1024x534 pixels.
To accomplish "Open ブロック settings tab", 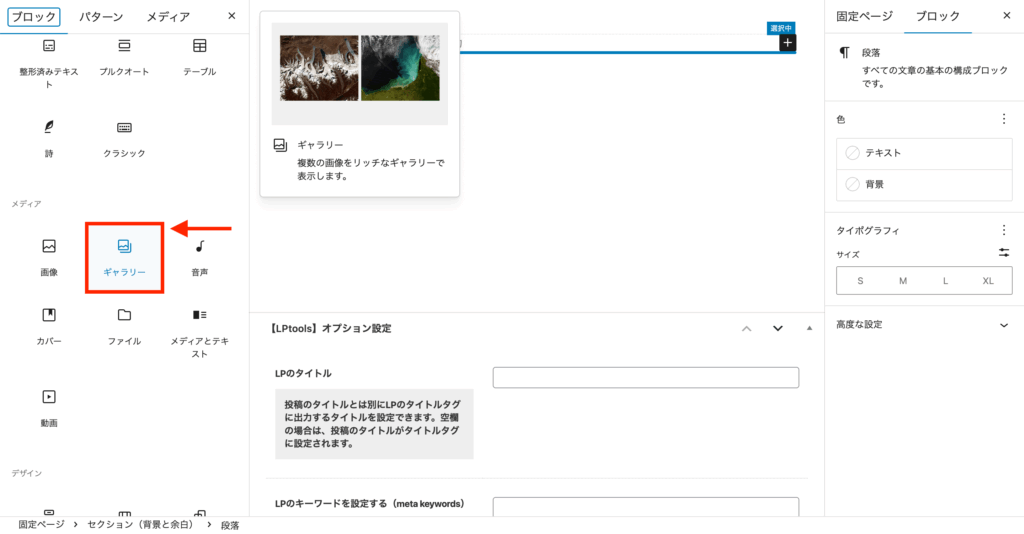I will 938,16.
